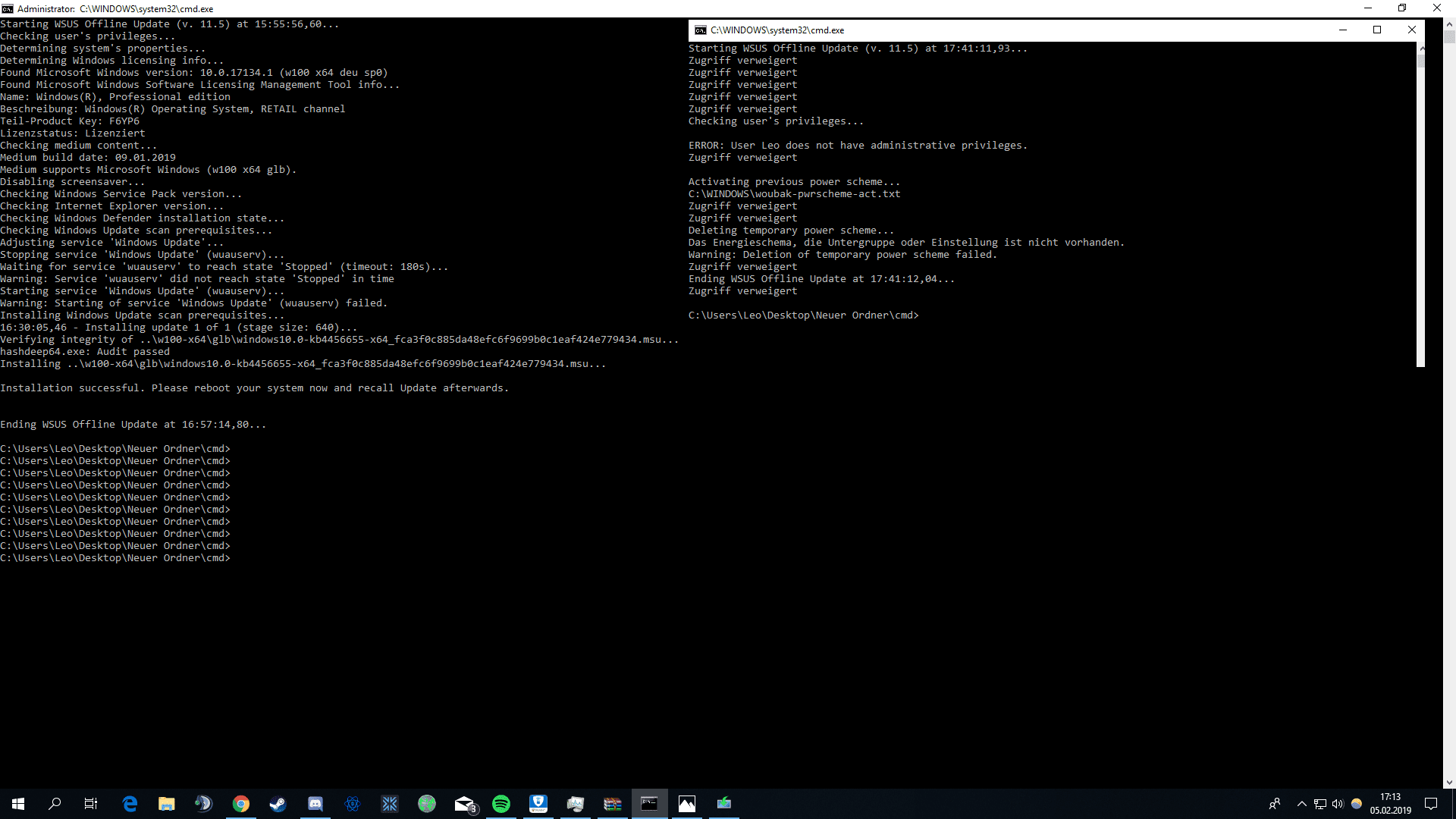Open Task View from the taskbar
The width and height of the screenshot is (1456, 819).
pos(91,804)
